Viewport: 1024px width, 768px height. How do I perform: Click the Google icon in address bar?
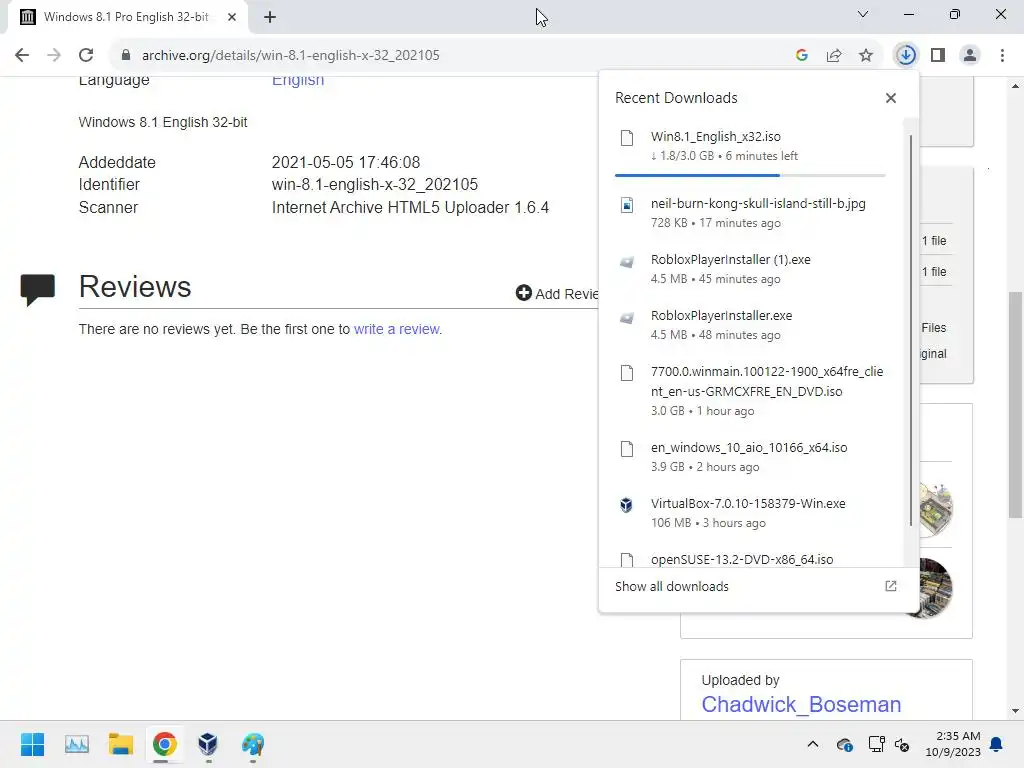[802, 56]
